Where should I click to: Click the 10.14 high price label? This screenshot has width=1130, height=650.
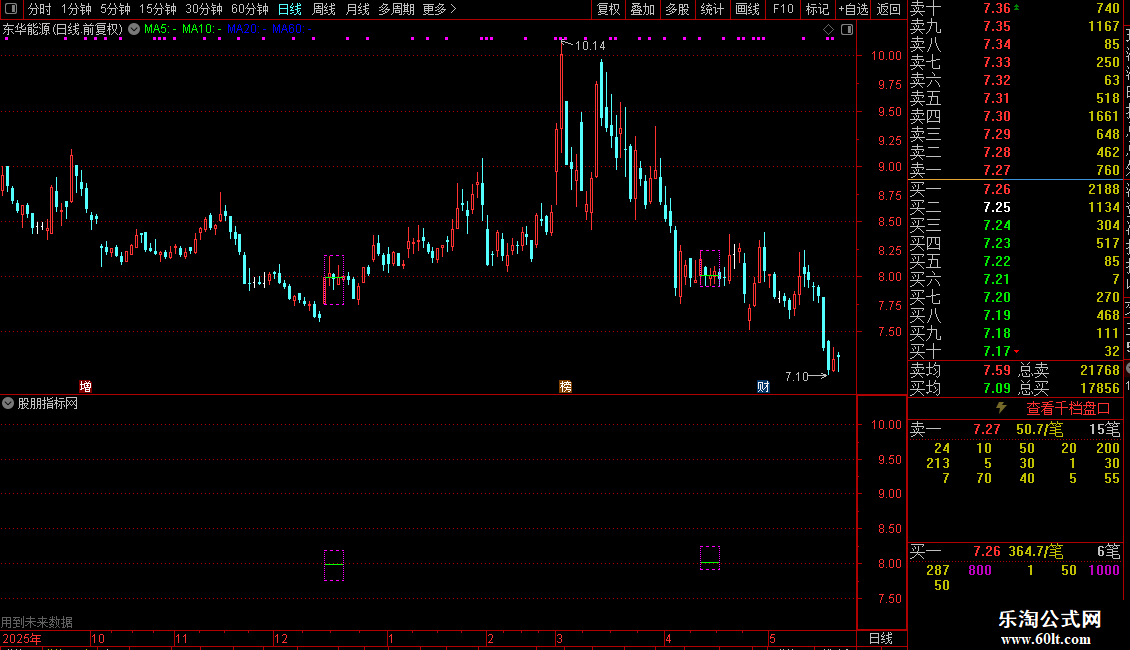pyautogui.click(x=590, y=45)
